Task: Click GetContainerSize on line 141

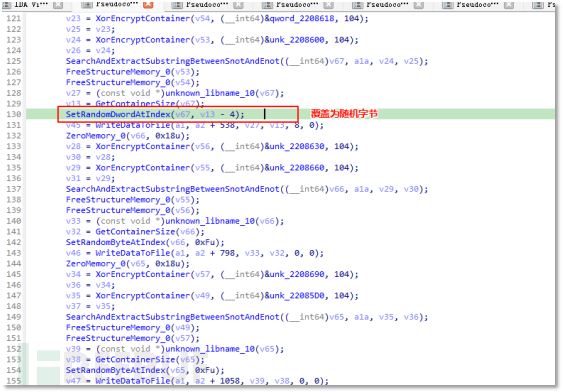Action: [135, 232]
